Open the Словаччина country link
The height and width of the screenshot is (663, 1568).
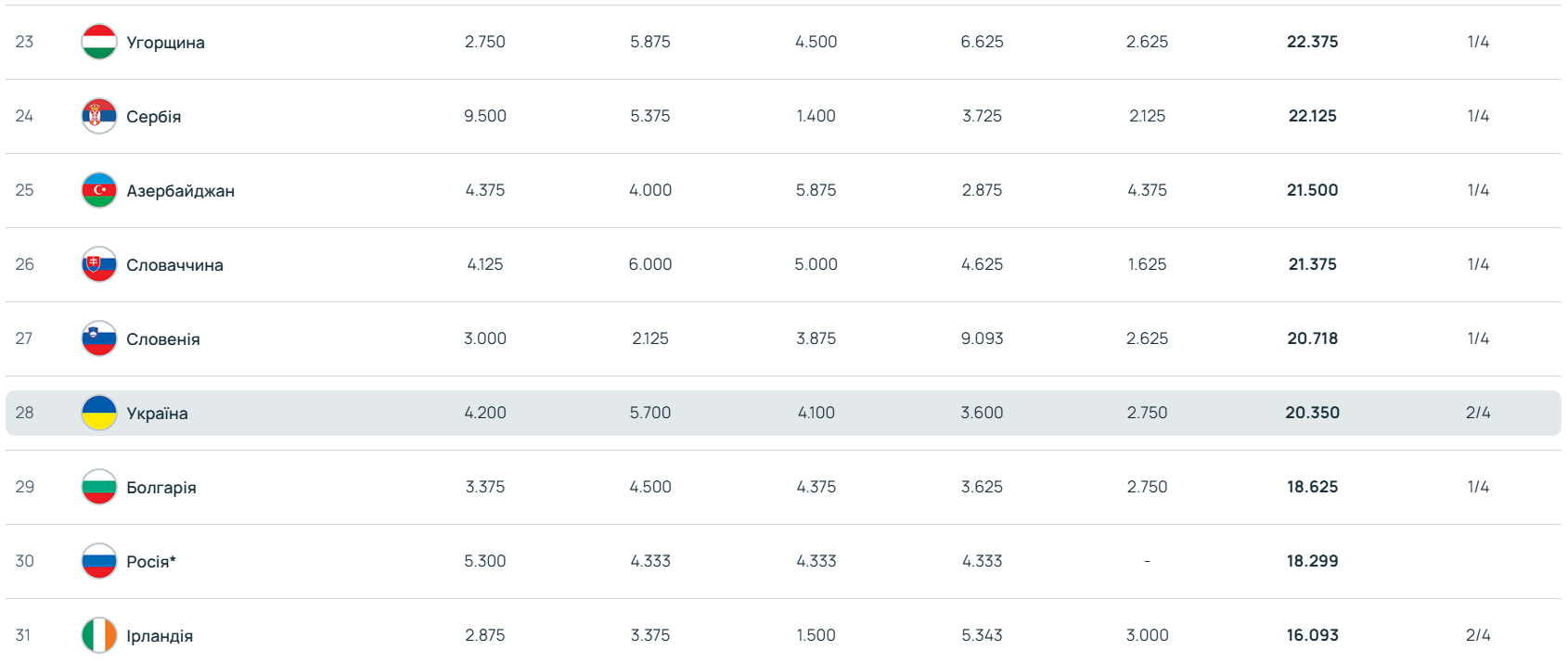click(x=174, y=265)
